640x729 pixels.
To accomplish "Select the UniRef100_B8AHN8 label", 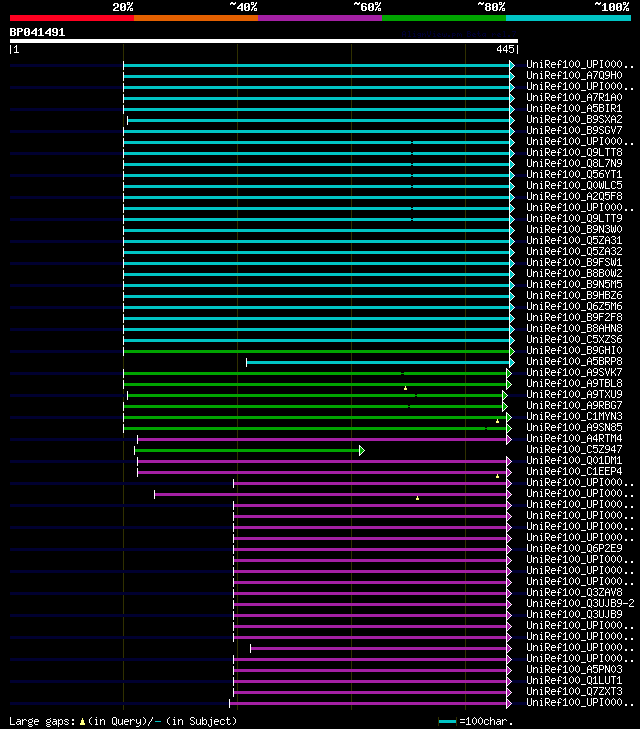I will pos(574,328).
